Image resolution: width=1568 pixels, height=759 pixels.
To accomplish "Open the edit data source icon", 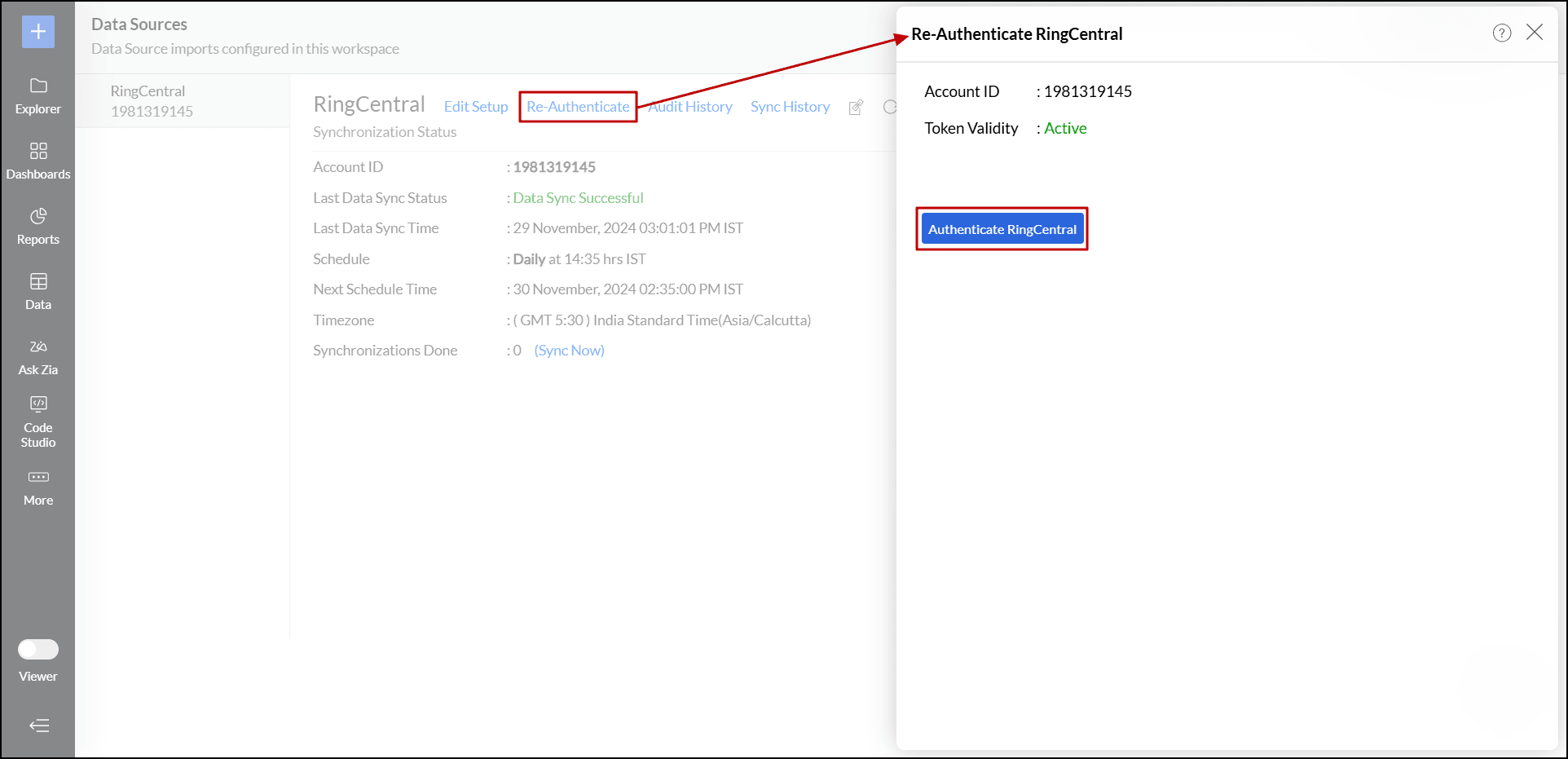I will click(856, 107).
